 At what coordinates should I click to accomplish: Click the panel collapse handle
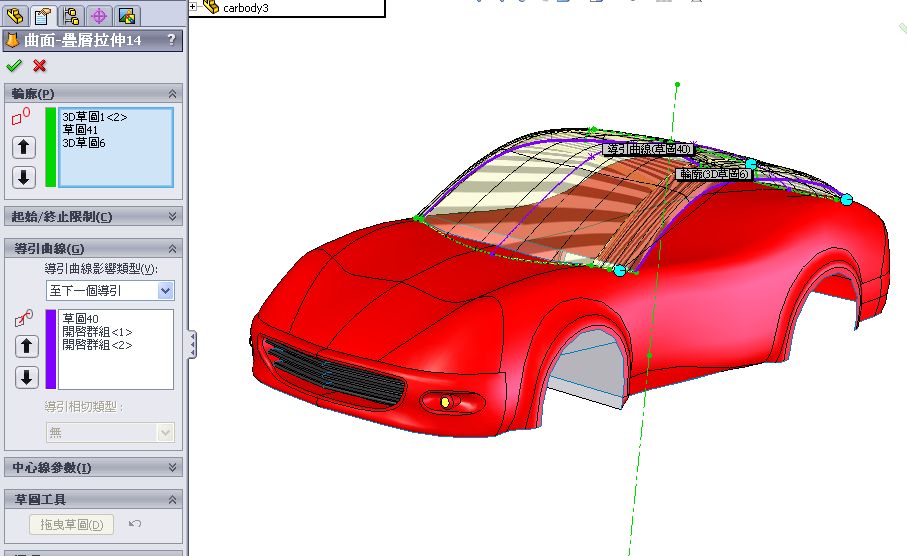point(192,345)
